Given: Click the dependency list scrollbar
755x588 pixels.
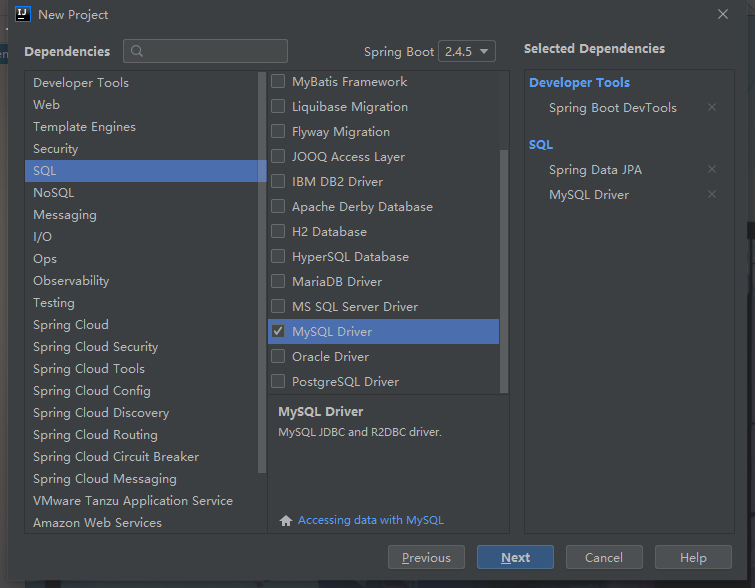Looking at the screenshot, I should click(x=504, y=271).
